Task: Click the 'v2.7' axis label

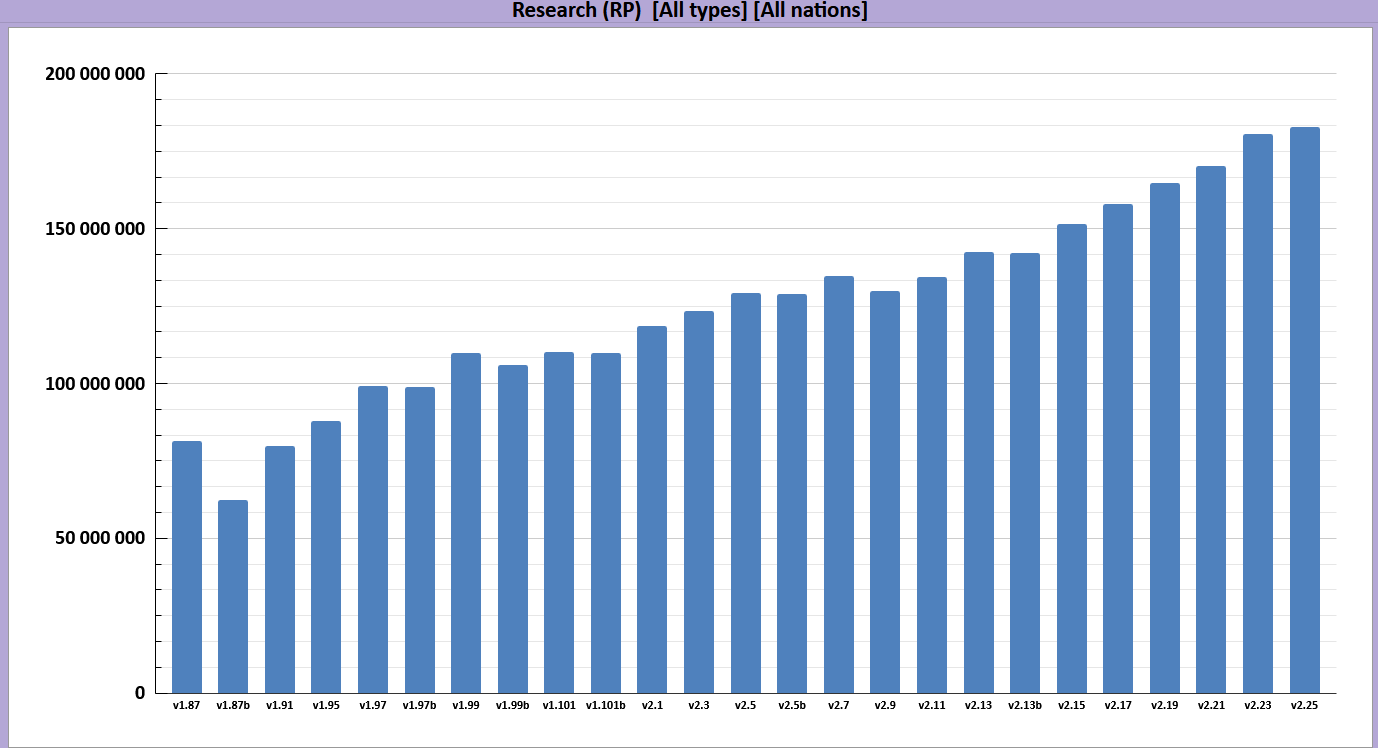Action: [x=839, y=706]
